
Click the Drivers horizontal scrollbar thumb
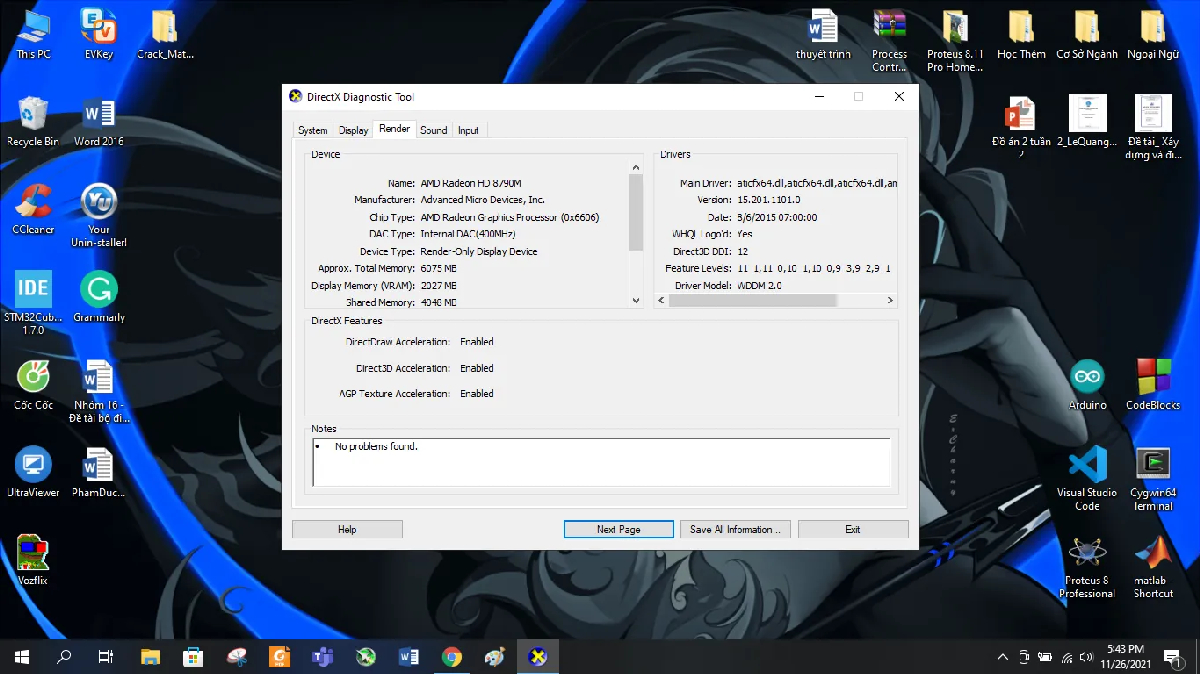[x=751, y=300]
